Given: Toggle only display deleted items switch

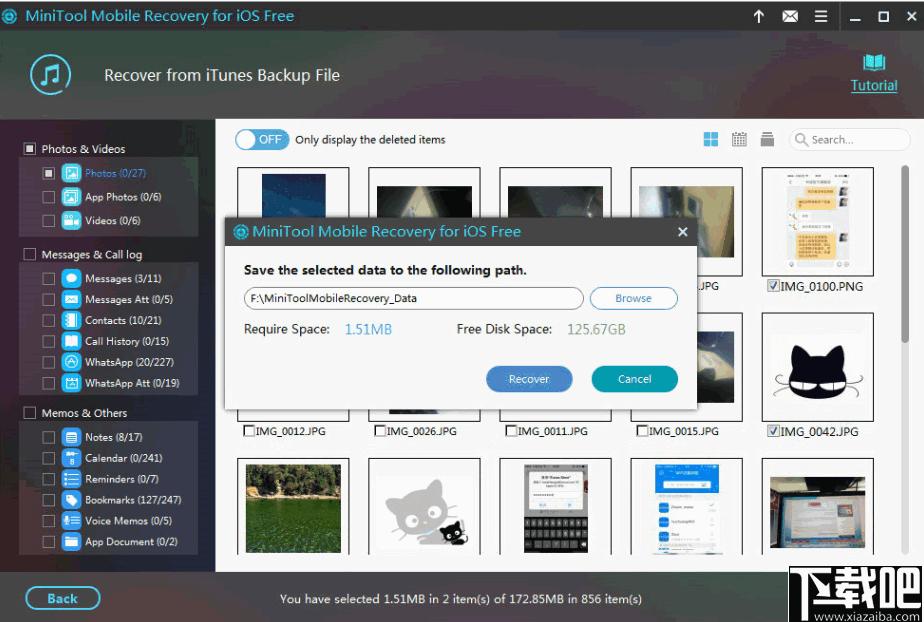Looking at the screenshot, I should point(262,140).
